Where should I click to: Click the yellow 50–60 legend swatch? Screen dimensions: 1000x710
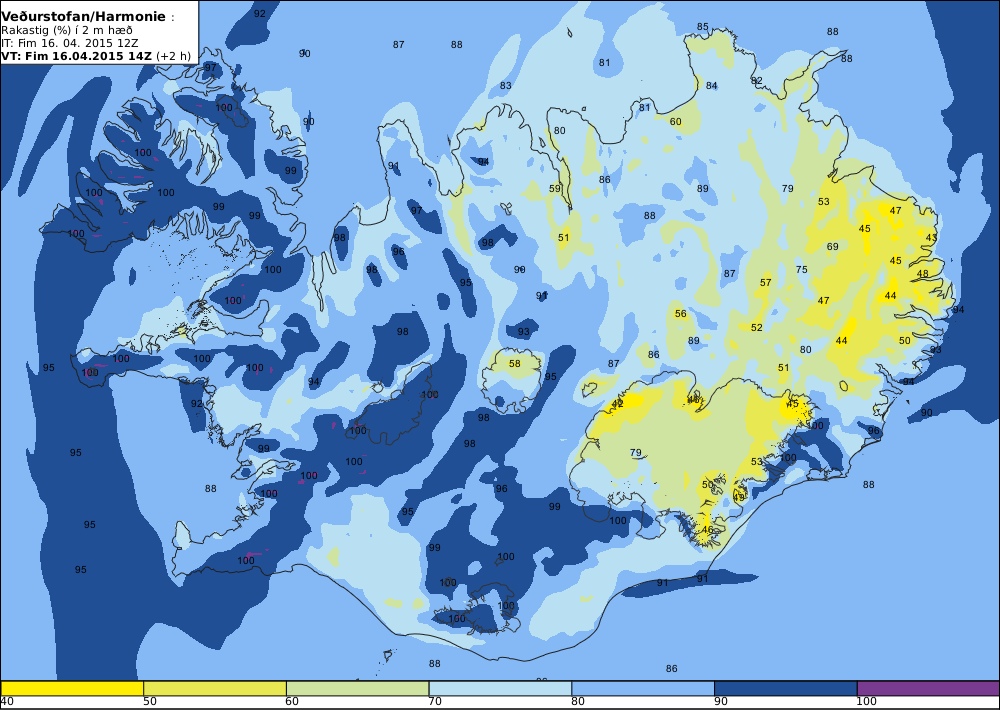pyautogui.click(x=215, y=688)
